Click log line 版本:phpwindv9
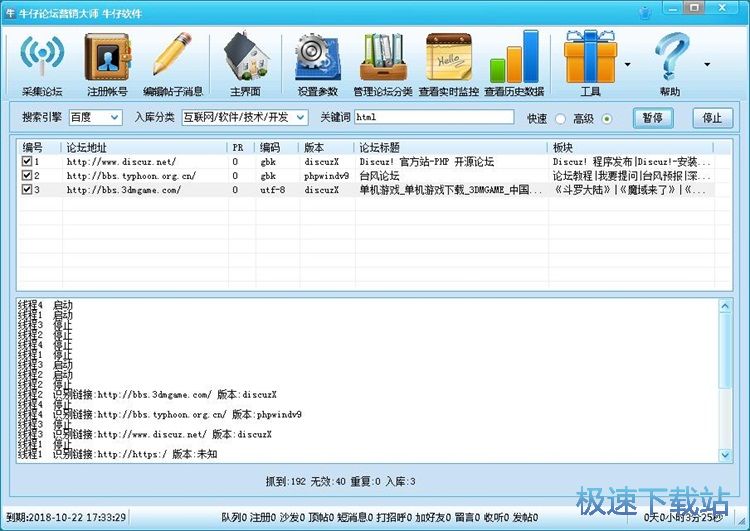 159,414
